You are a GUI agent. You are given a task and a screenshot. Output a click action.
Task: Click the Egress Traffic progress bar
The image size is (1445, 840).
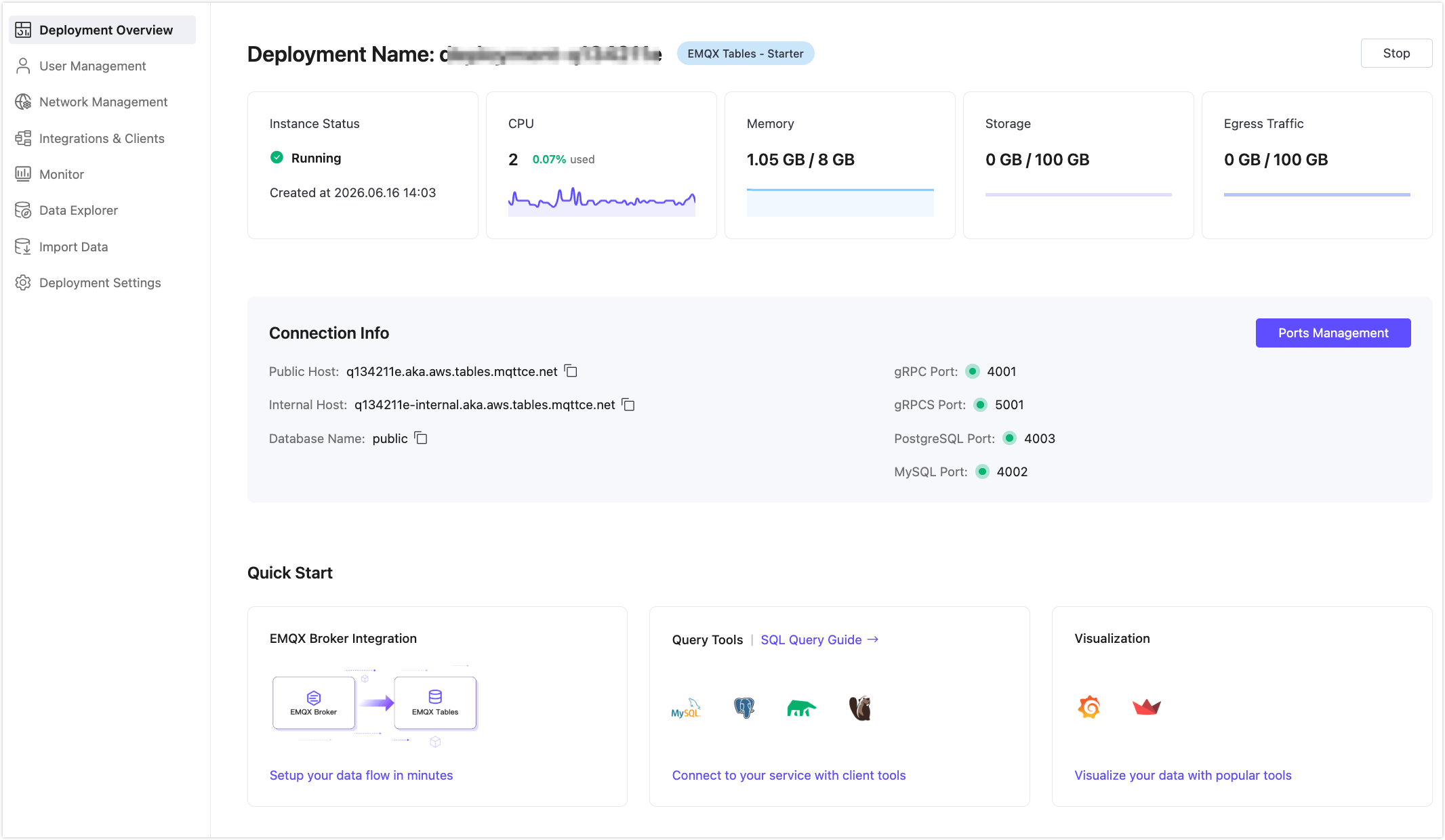[1317, 194]
